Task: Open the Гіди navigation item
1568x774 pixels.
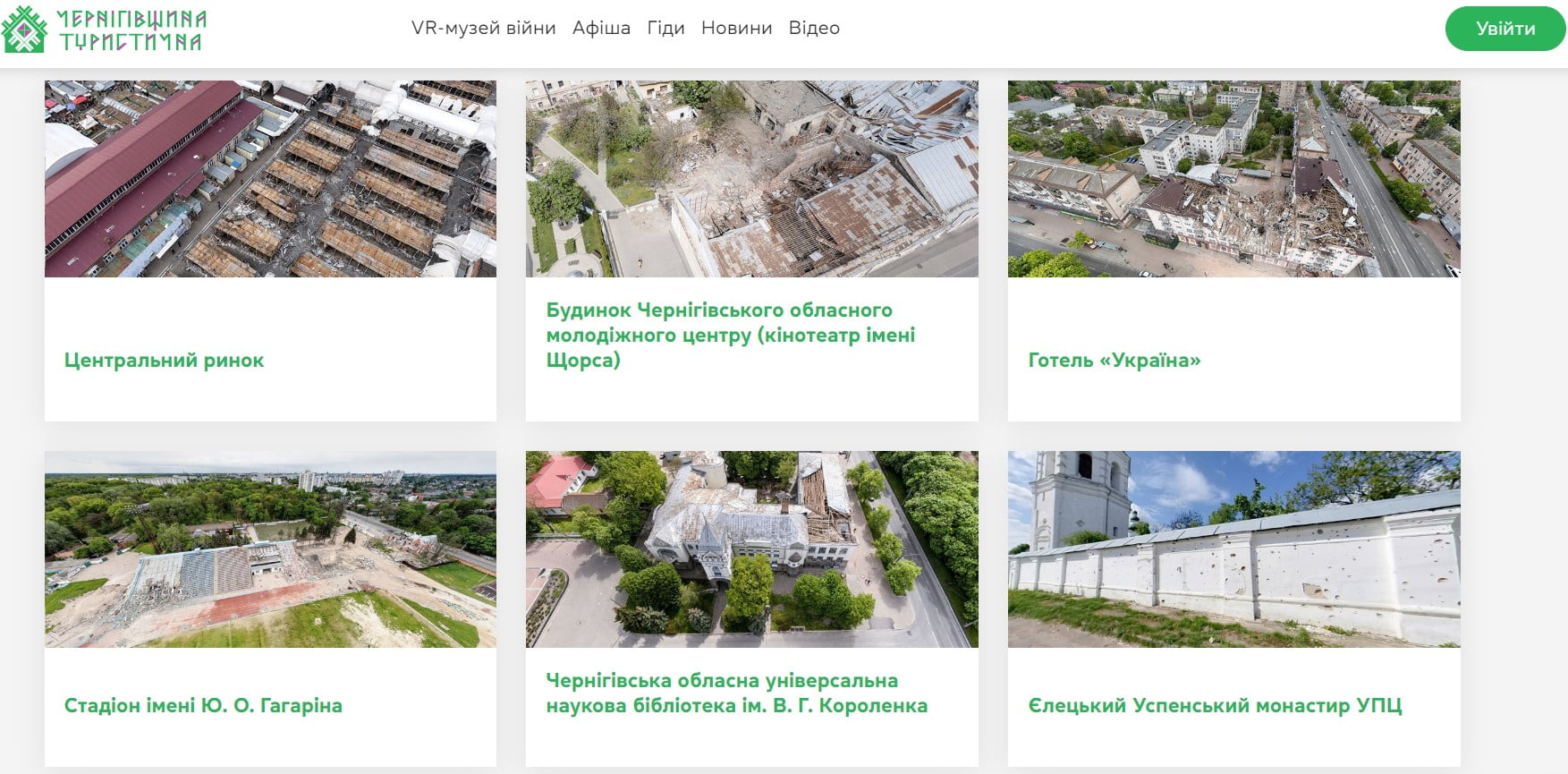Action: (x=665, y=28)
